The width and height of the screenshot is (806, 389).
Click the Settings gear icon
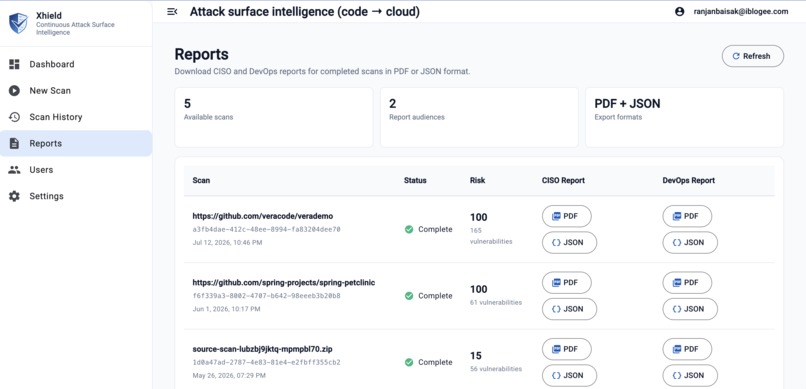14,196
